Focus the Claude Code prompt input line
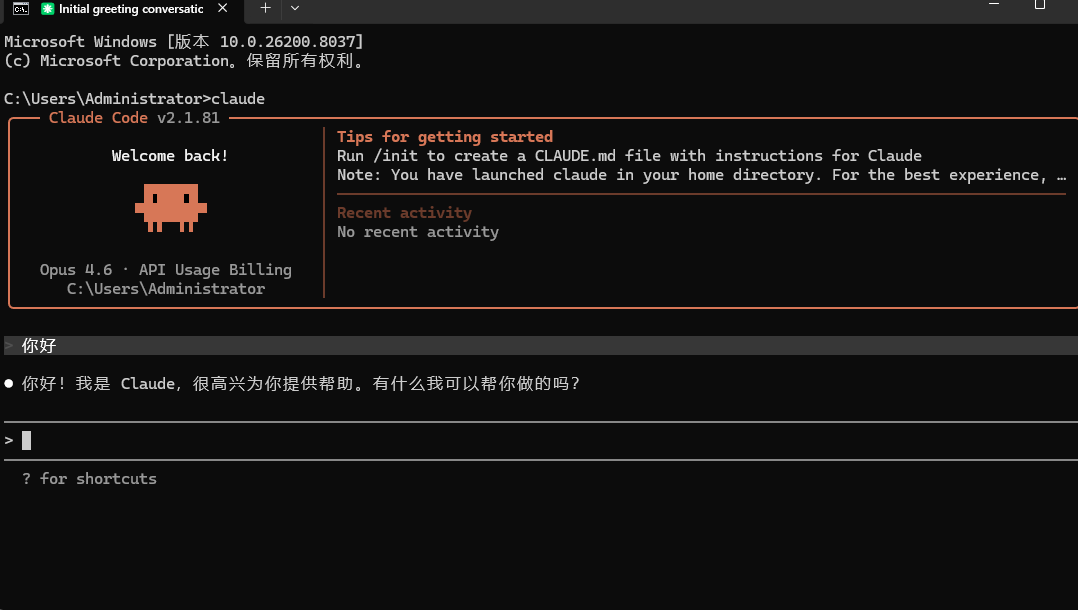The height and width of the screenshot is (616, 1078). click(x=541, y=440)
